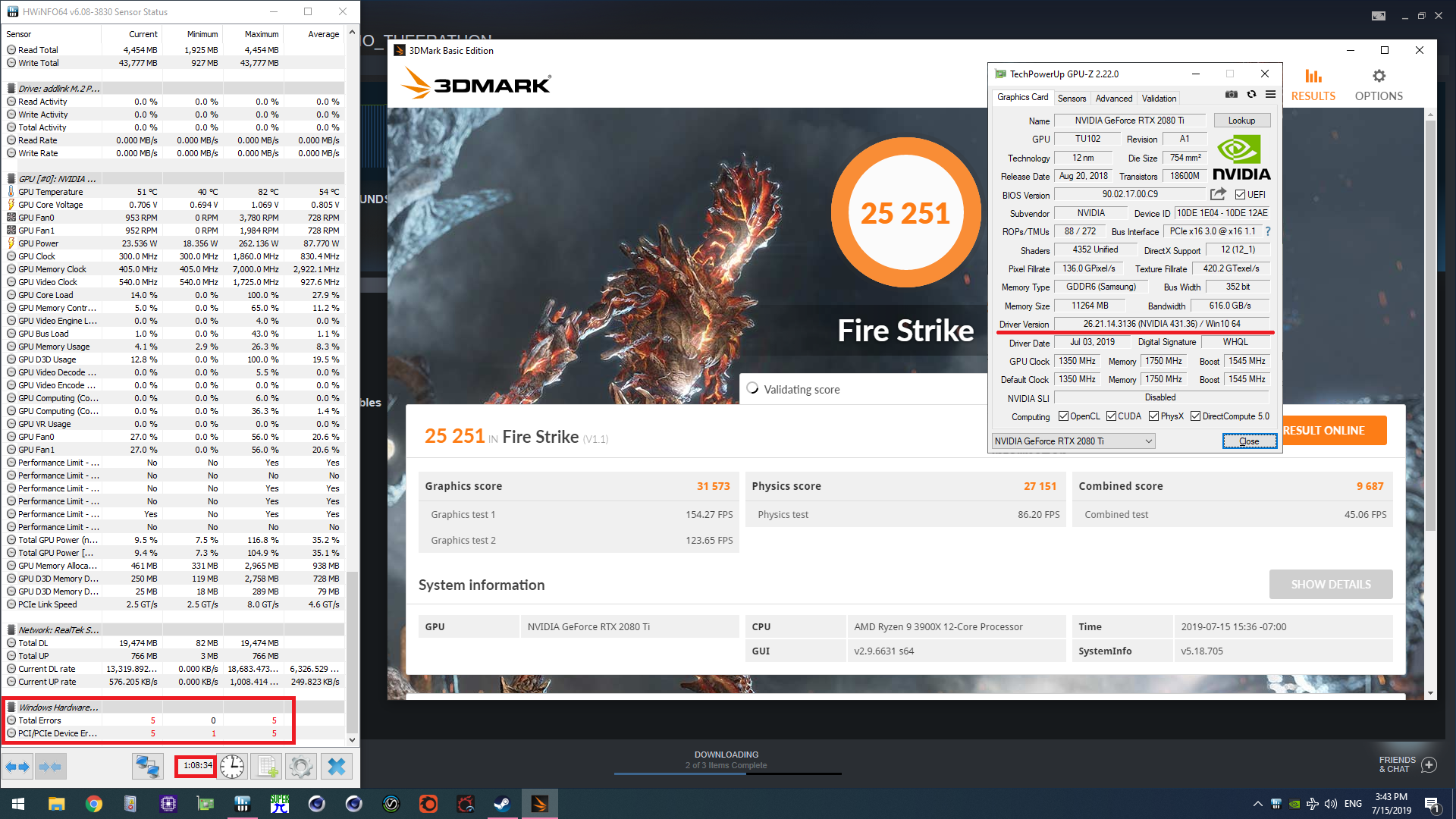
Task: Open HWiNFO sensor settings gear
Action: coord(301,767)
